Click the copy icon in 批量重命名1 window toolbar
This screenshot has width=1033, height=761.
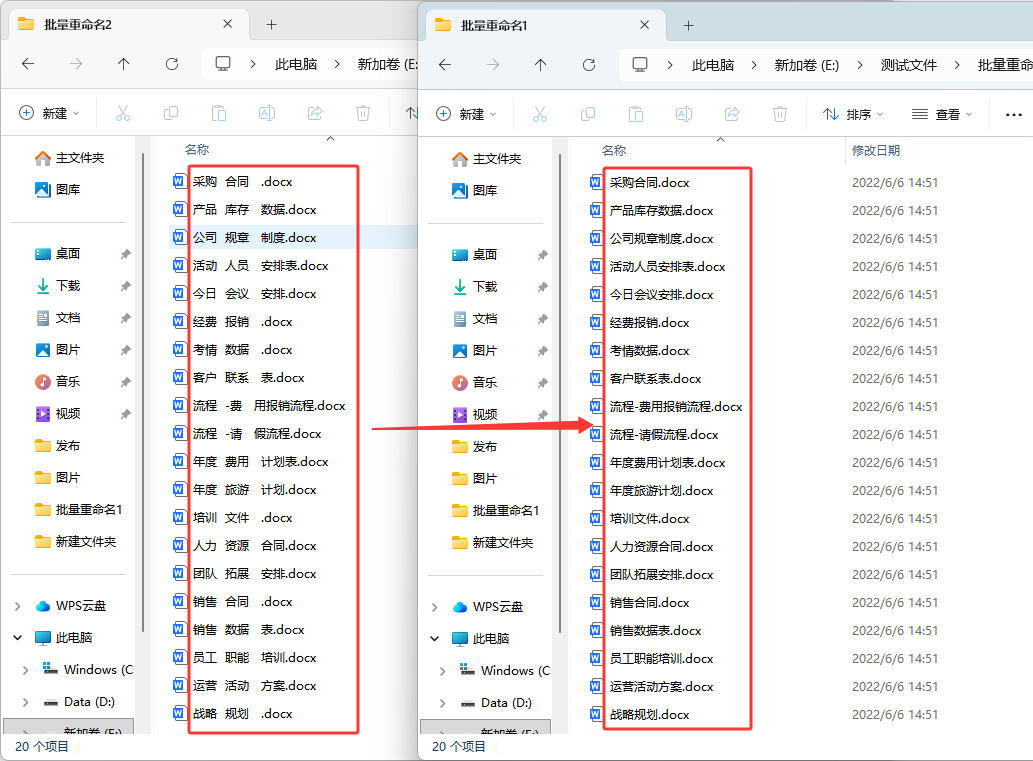tap(588, 115)
